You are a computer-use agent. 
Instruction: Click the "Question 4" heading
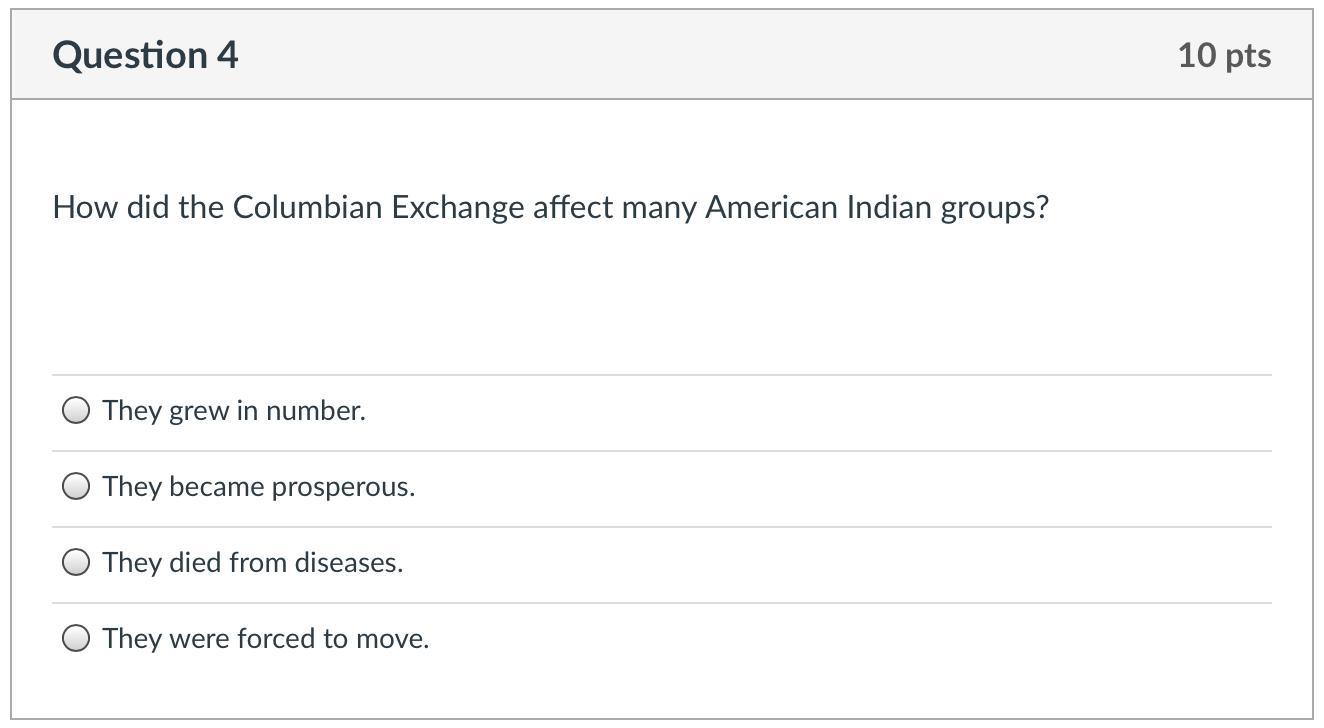pos(145,54)
